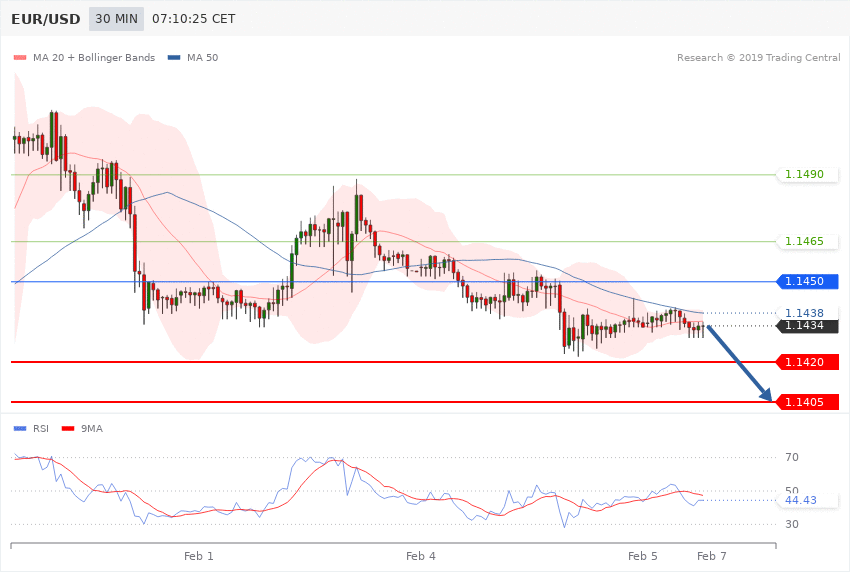850x576 pixels.
Task: Click the MA 20 + Bollinger Bands legend swatch
Action: pos(20,58)
